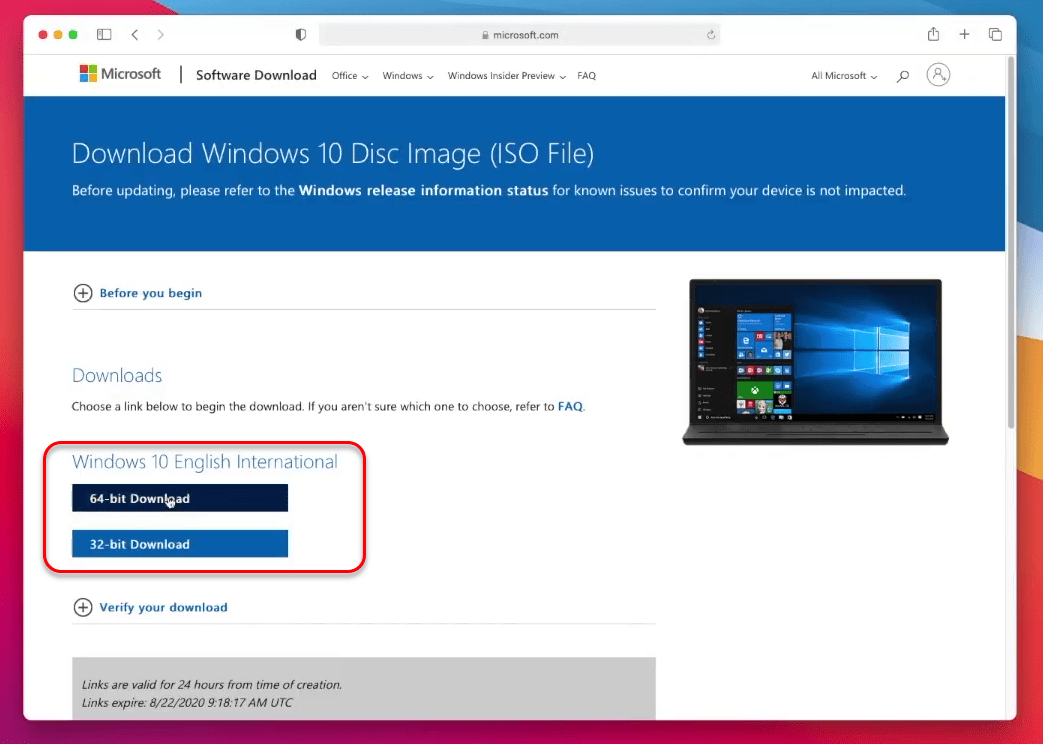Click the Windows 10 laptop image
Screen dimensions: 1043x744
816,361
